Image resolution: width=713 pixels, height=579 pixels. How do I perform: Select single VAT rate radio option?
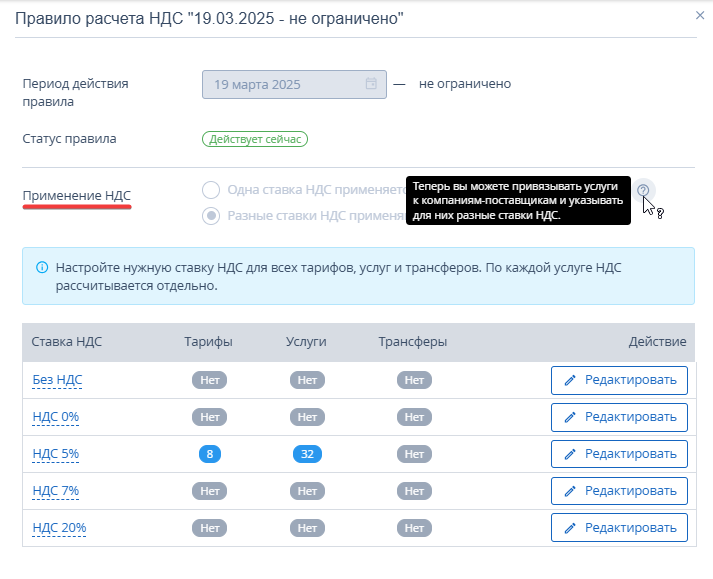(x=211, y=190)
